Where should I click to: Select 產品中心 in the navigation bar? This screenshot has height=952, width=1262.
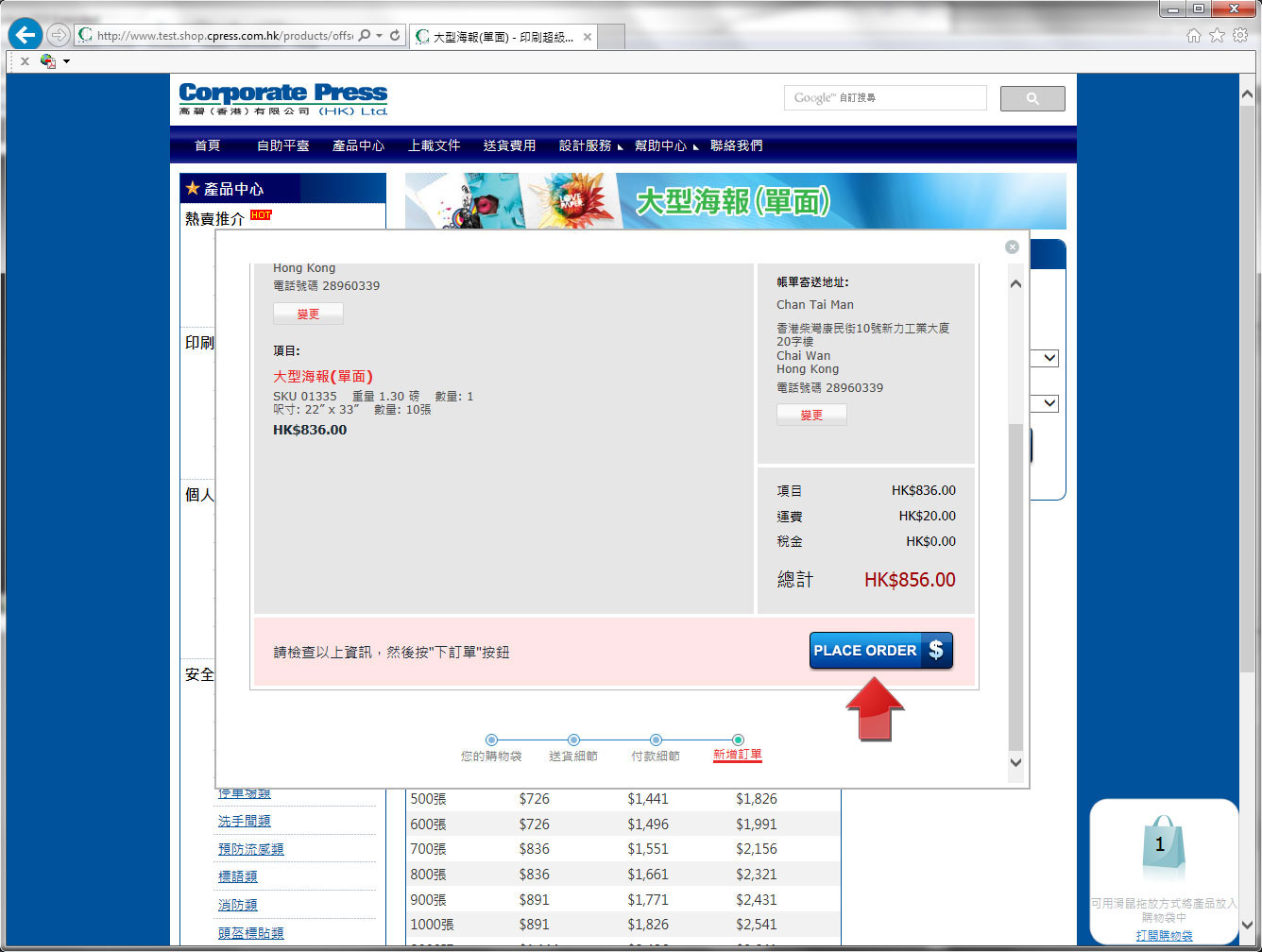[x=358, y=145]
